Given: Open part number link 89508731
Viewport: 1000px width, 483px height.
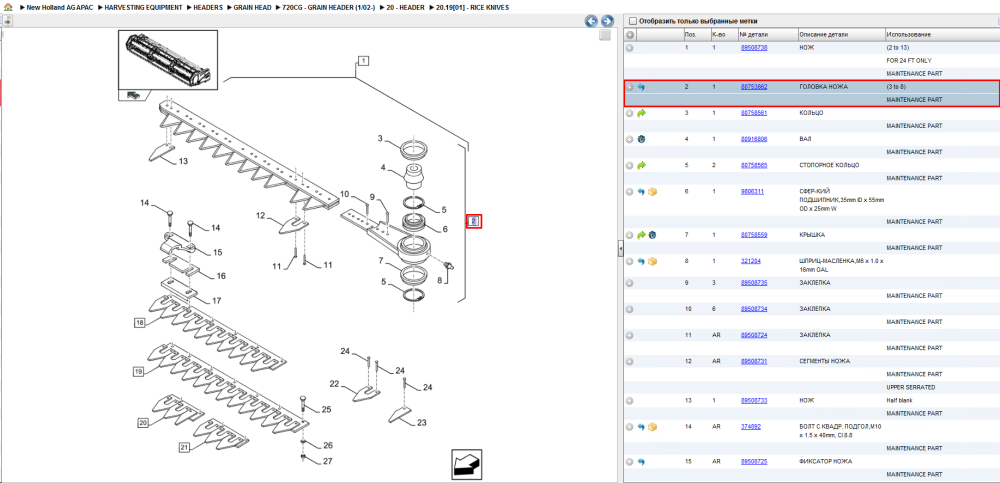Looking at the screenshot, I should [754, 361].
